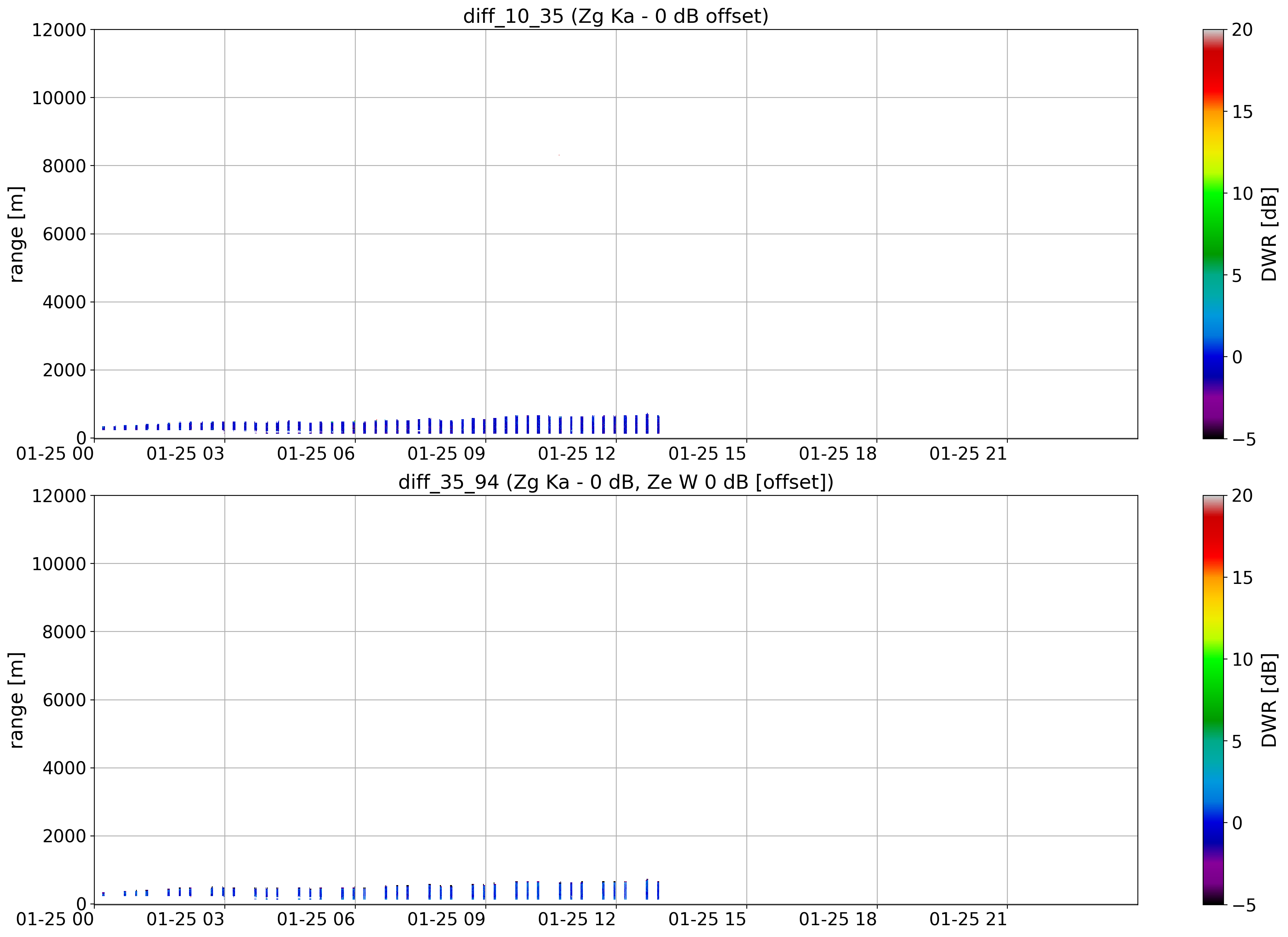Click colorbar tick '15' of diff_35_94 plot
The width and height of the screenshot is (1288, 937).
[1242, 577]
